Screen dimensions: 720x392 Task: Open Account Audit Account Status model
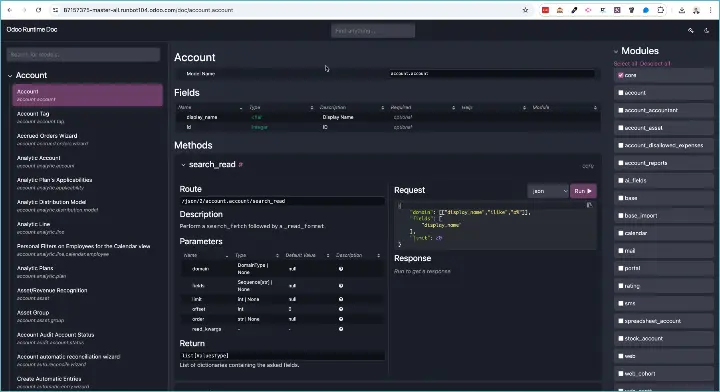click(x=87, y=338)
